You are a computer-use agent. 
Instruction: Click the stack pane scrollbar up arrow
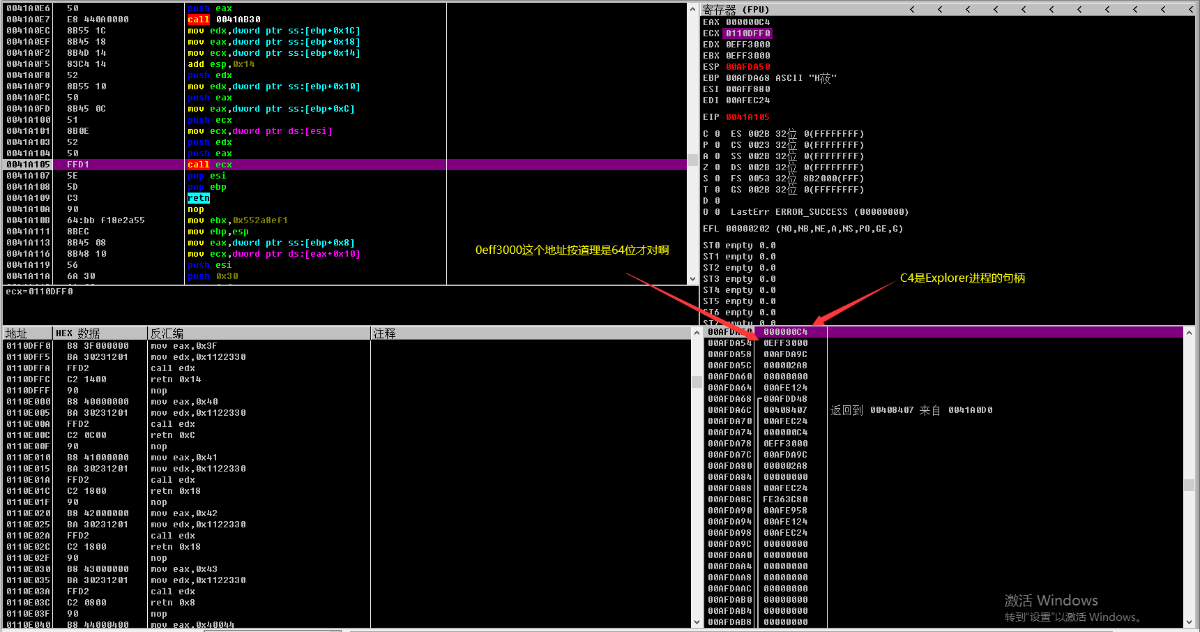[x=1191, y=331]
